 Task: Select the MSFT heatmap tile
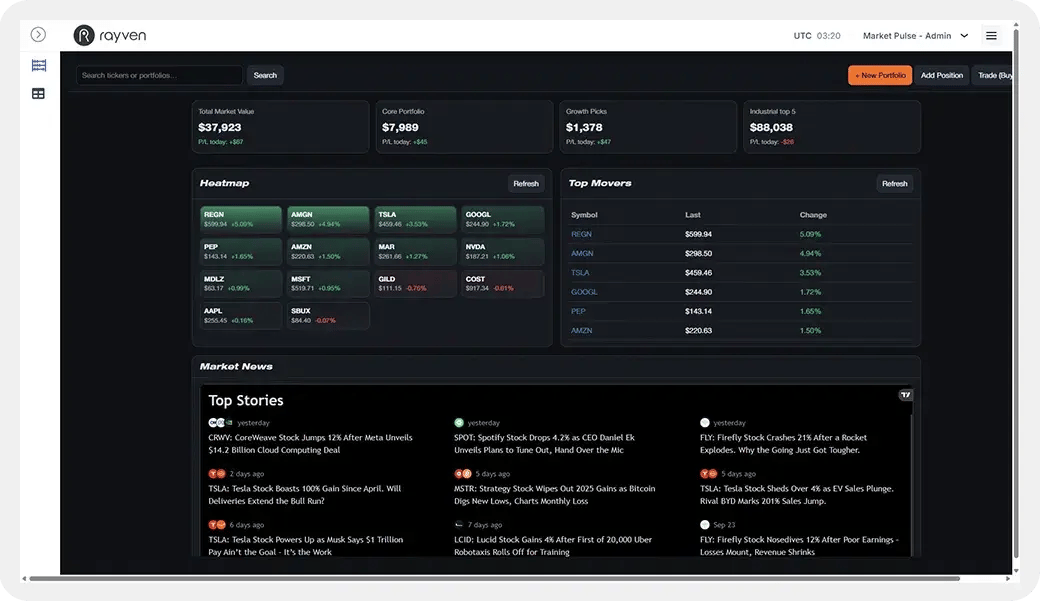[328, 284]
